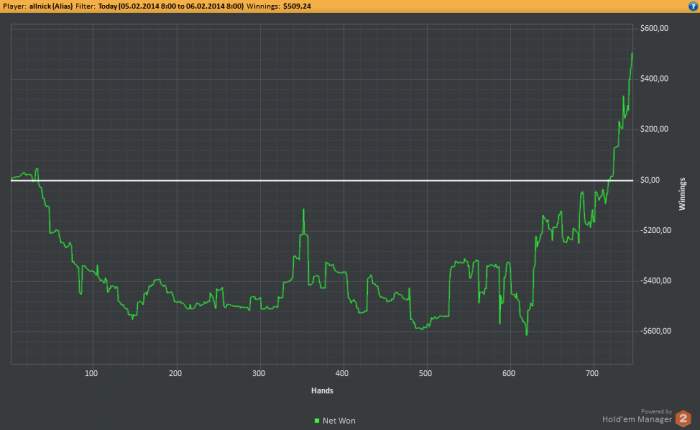
Task: Click the Powered by Hold'em Manager text
Action: (x=637, y=416)
